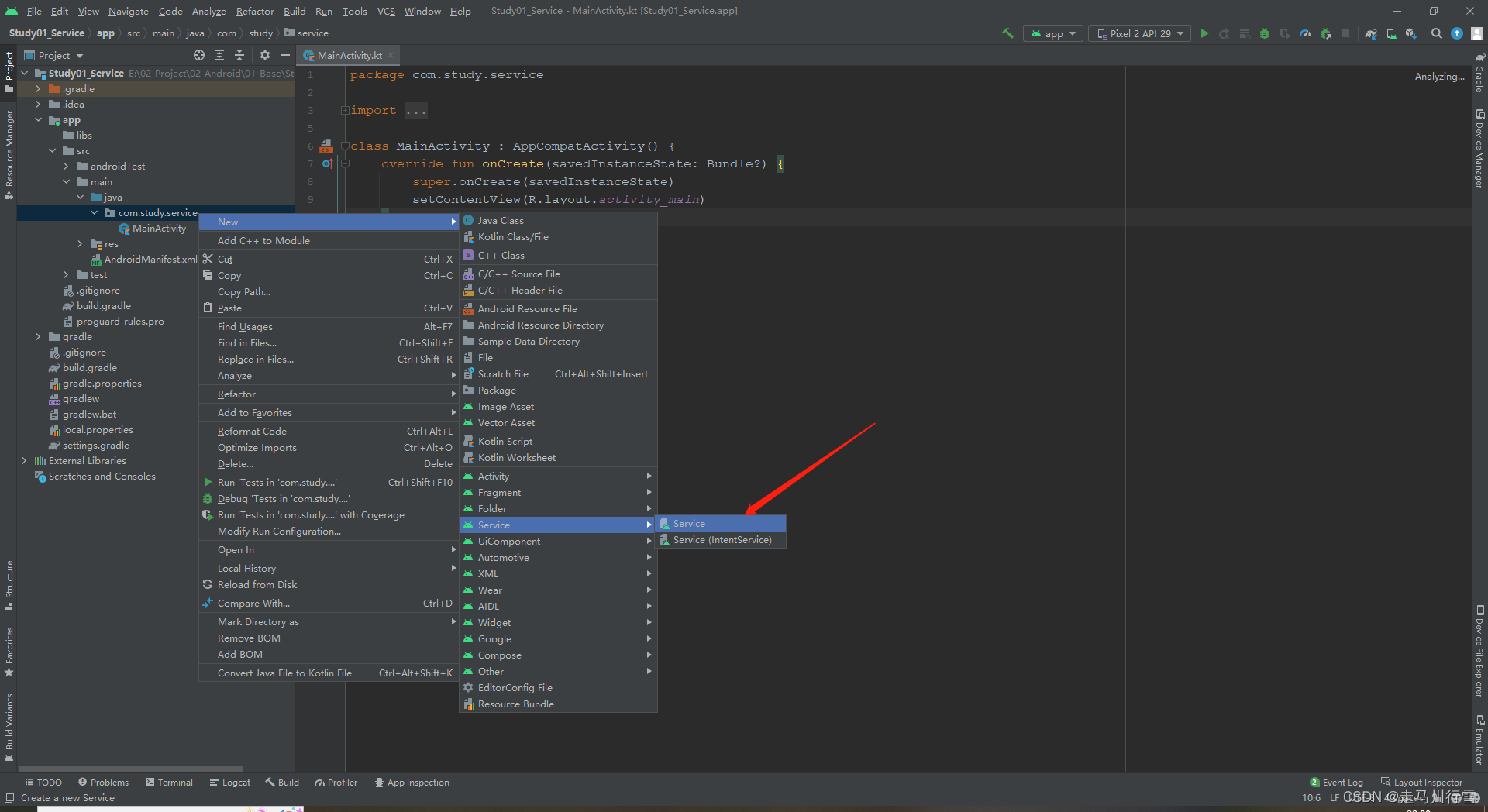Open Project panel settings gear icon
This screenshot has height=812, width=1488.
pyautogui.click(x=265, y=55)
